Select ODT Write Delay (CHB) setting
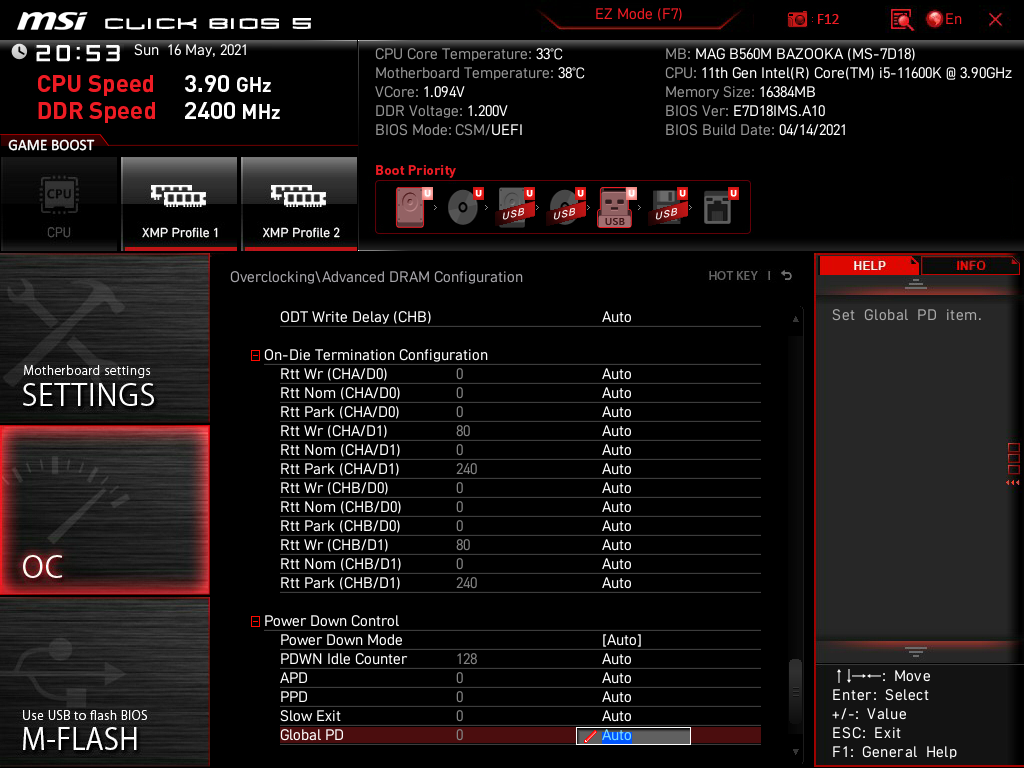 [x=520, y=317]
